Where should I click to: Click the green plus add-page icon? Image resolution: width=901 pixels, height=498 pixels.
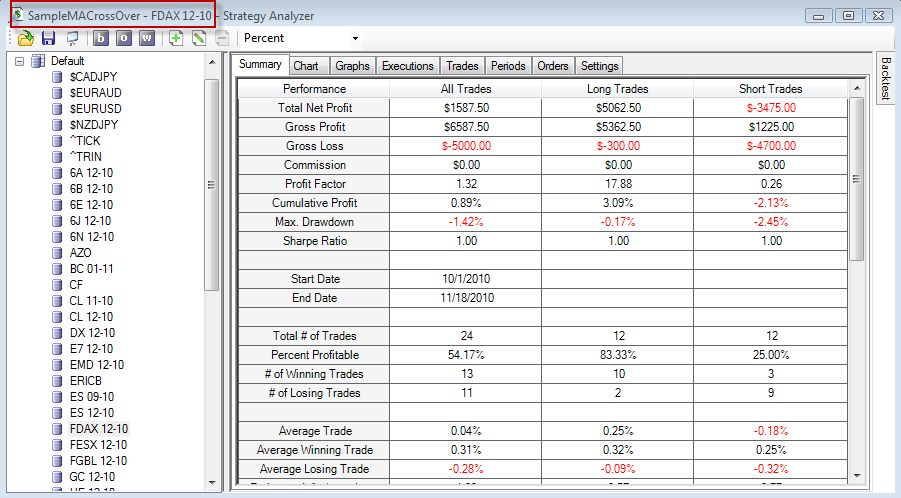(176, 38)
